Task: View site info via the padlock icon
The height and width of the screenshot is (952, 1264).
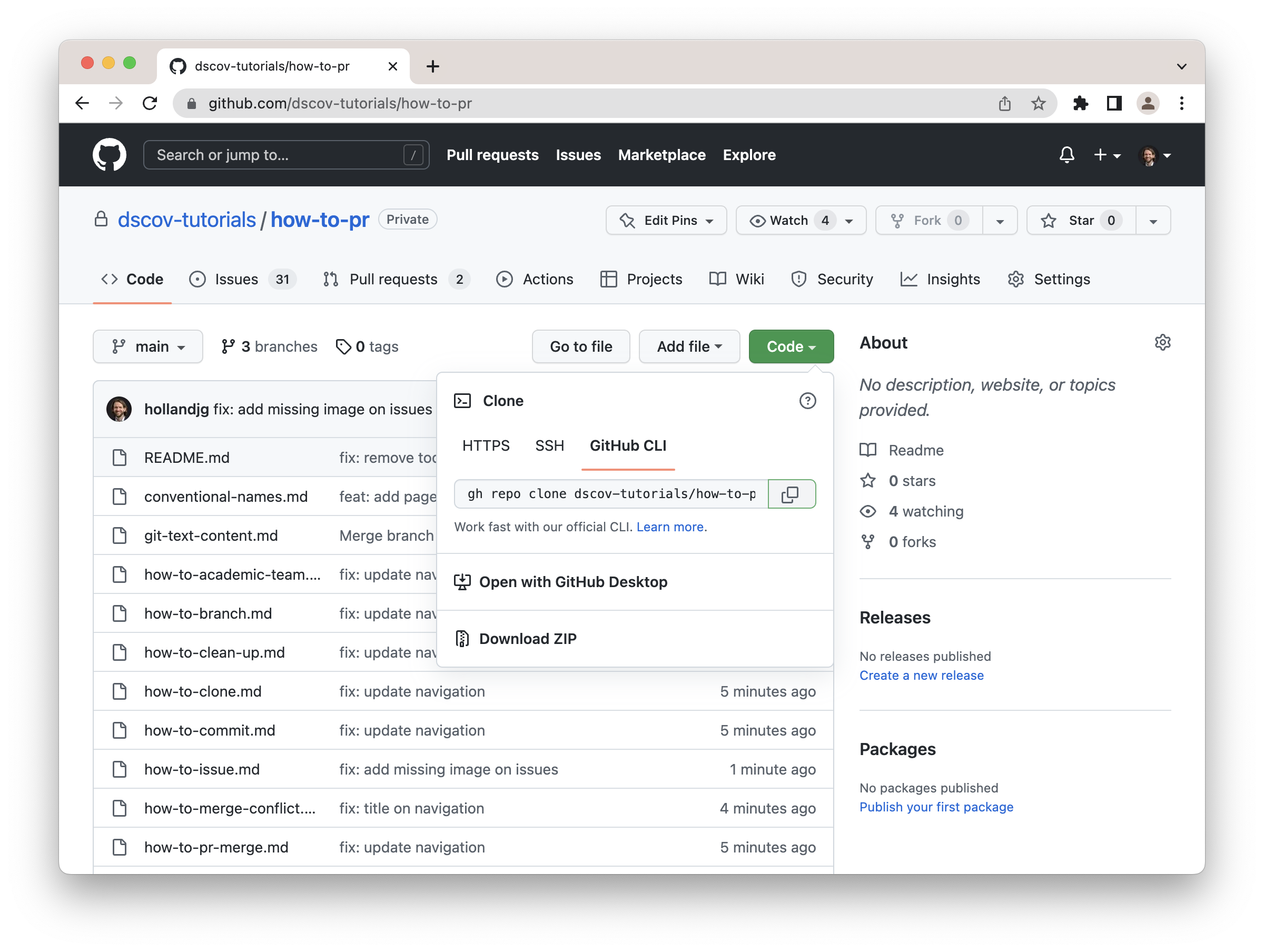Action: (x=192, y=103)
